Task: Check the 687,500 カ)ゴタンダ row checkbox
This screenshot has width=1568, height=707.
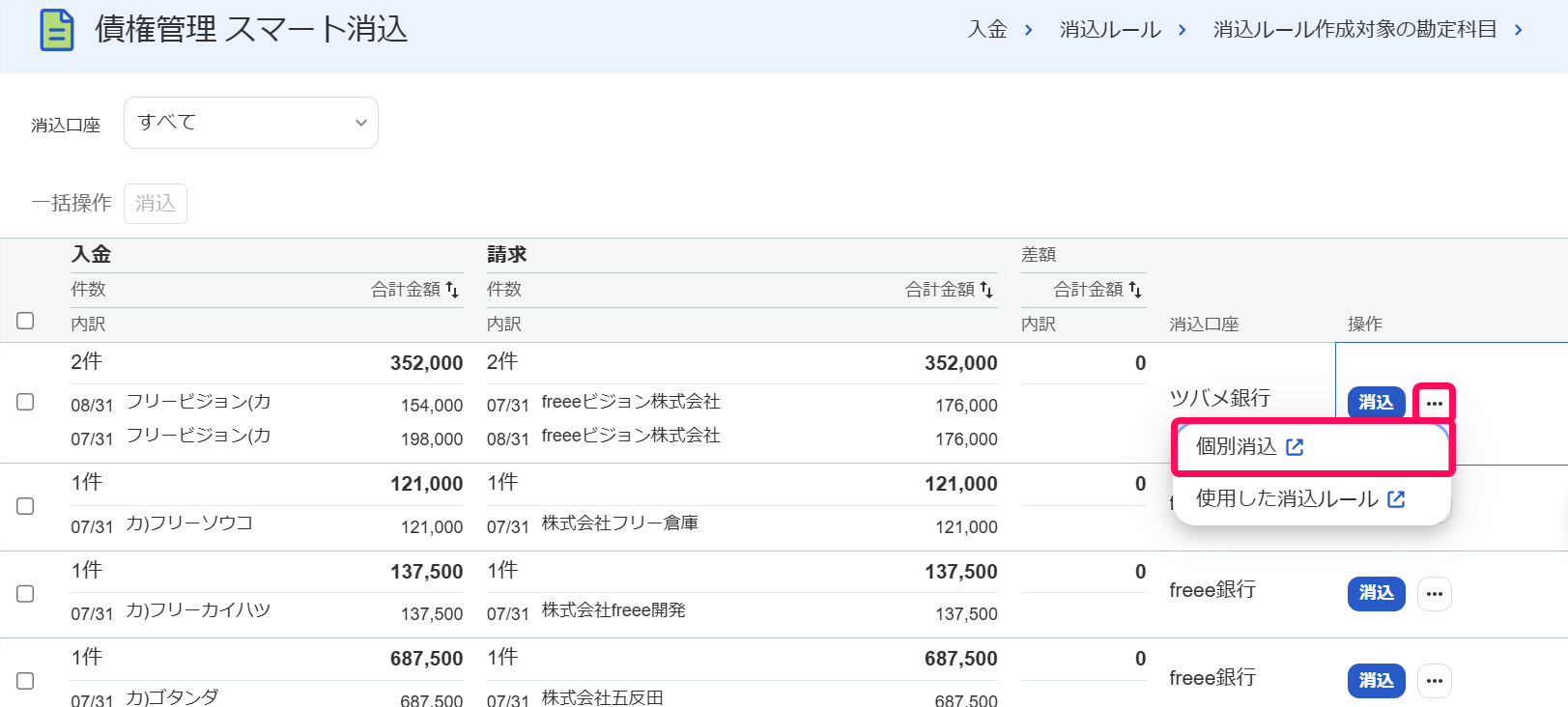Action: click(26, 681)
